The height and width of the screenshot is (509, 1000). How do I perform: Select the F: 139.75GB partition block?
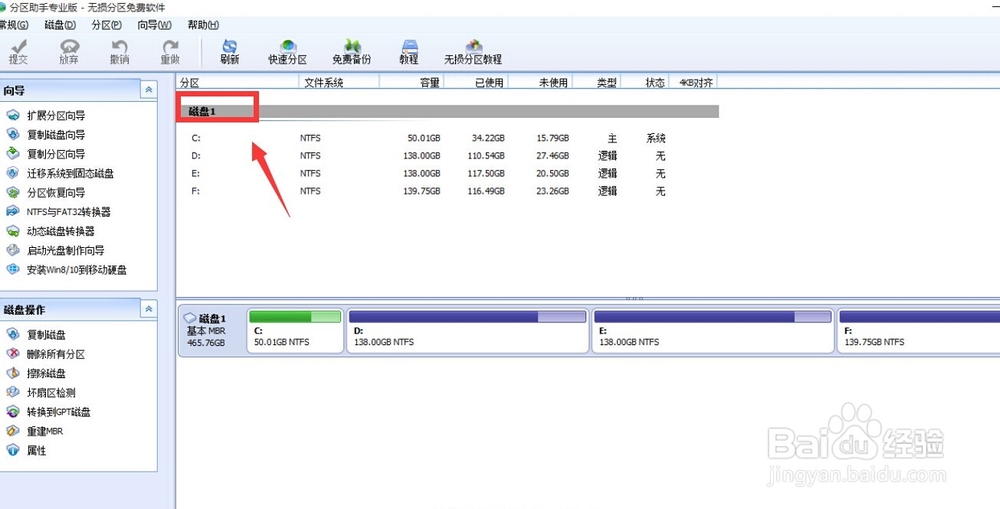(x=918, y=330)
